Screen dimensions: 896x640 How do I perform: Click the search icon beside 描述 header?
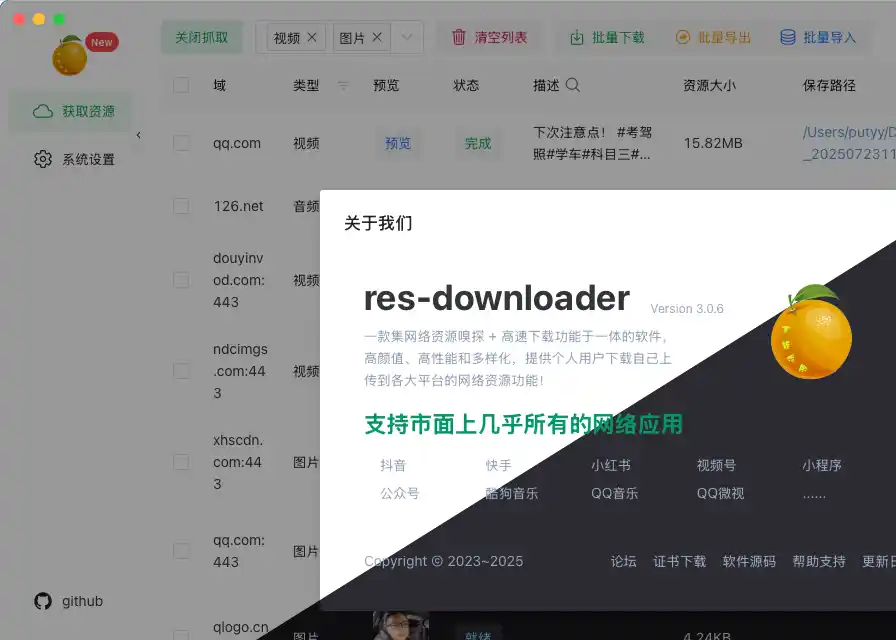(x=573, y=85)
